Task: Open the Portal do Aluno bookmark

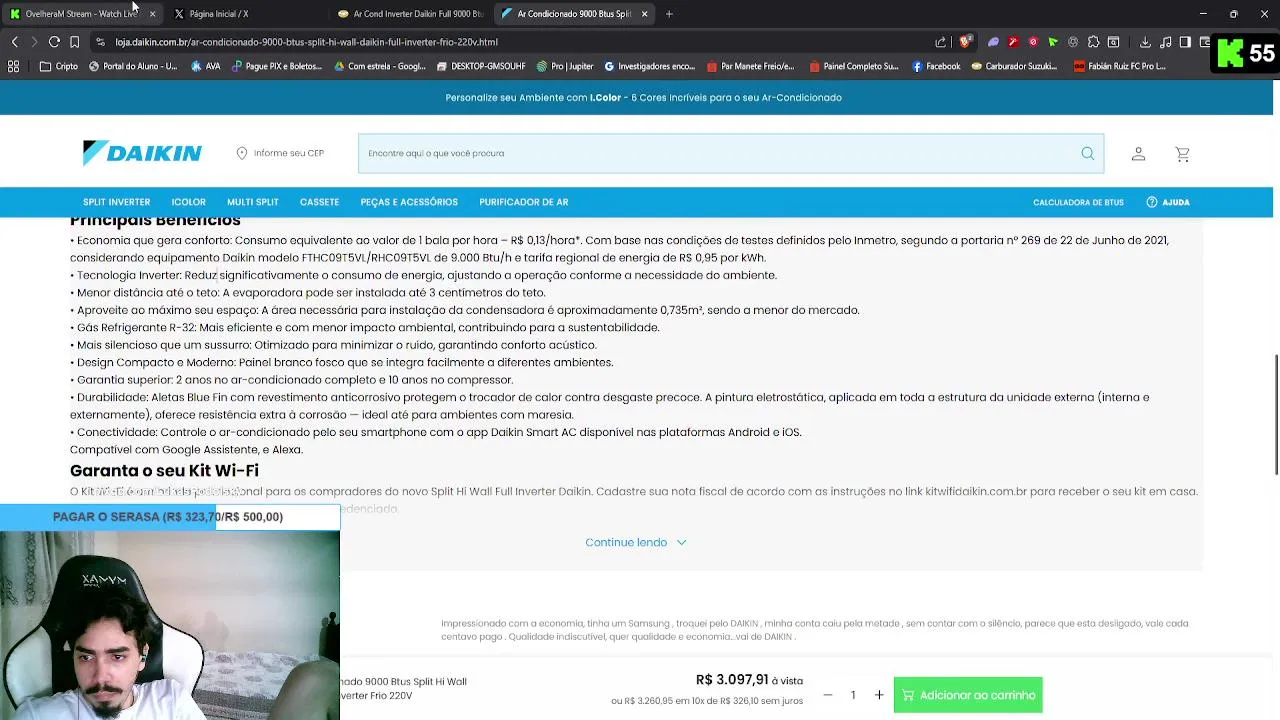Action: (x=133, y=66)
